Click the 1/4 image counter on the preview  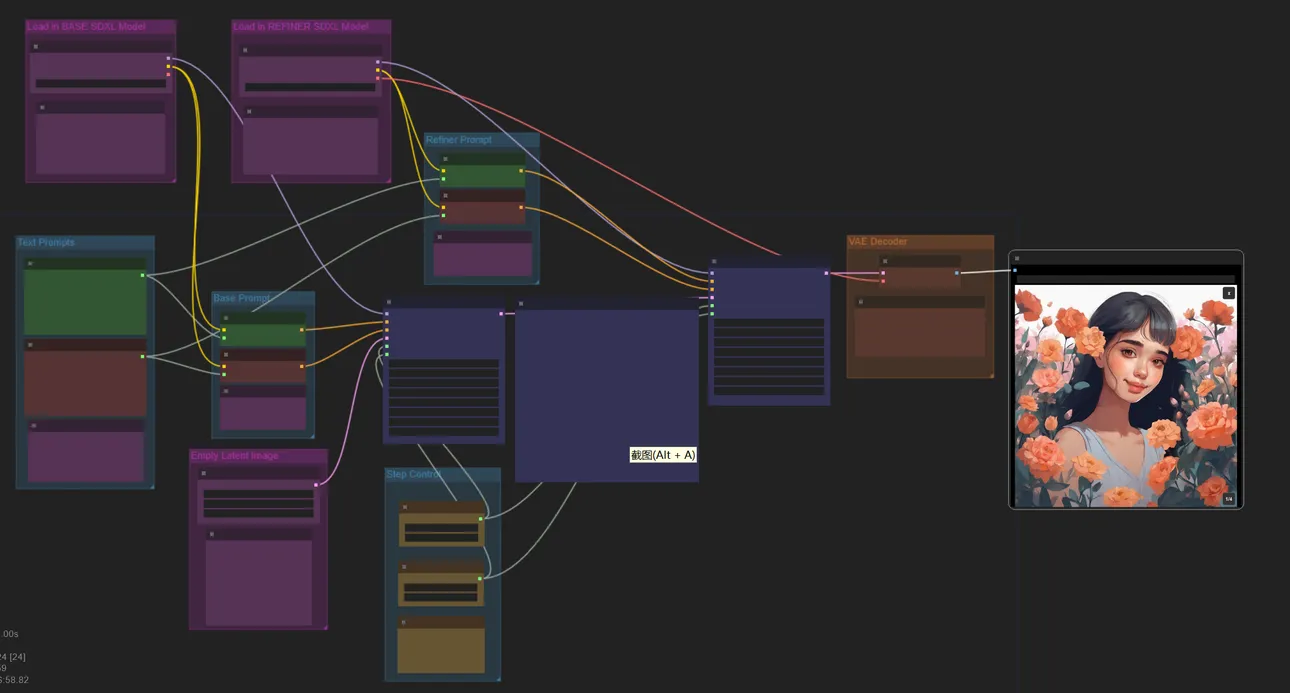click(1228, 499)
